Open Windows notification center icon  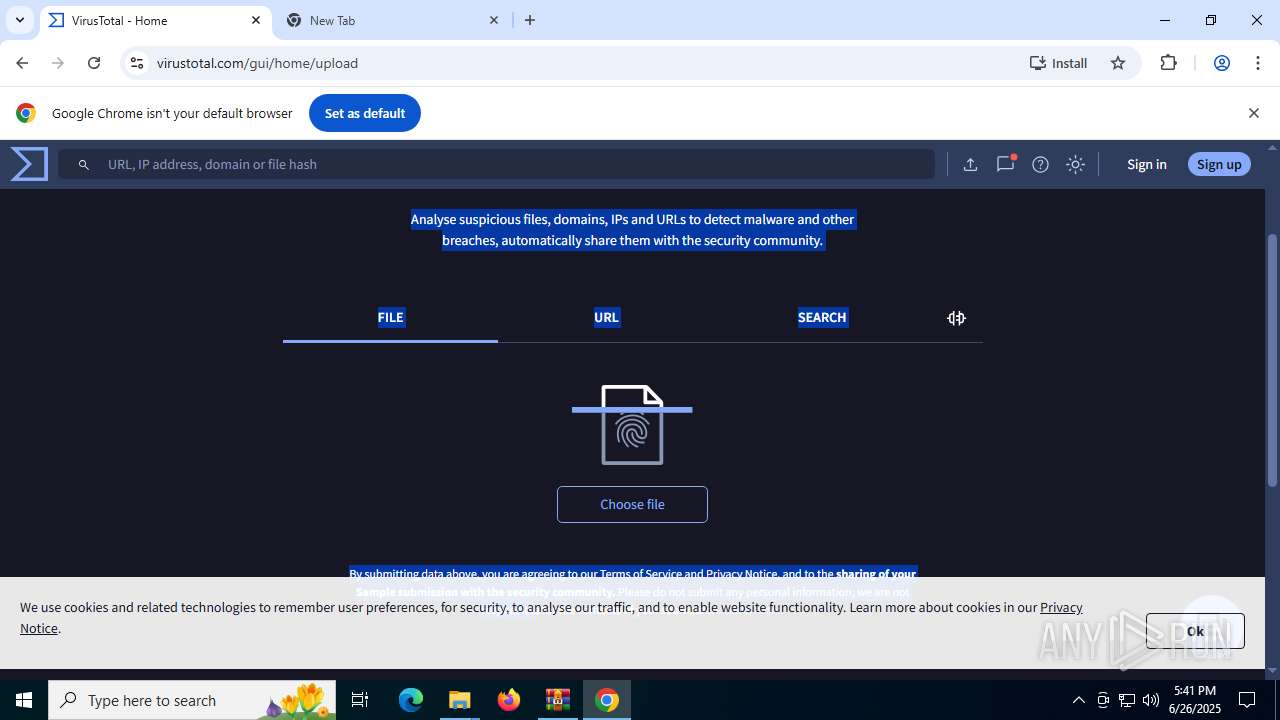pyautogui.click(x=1247, y=700)
